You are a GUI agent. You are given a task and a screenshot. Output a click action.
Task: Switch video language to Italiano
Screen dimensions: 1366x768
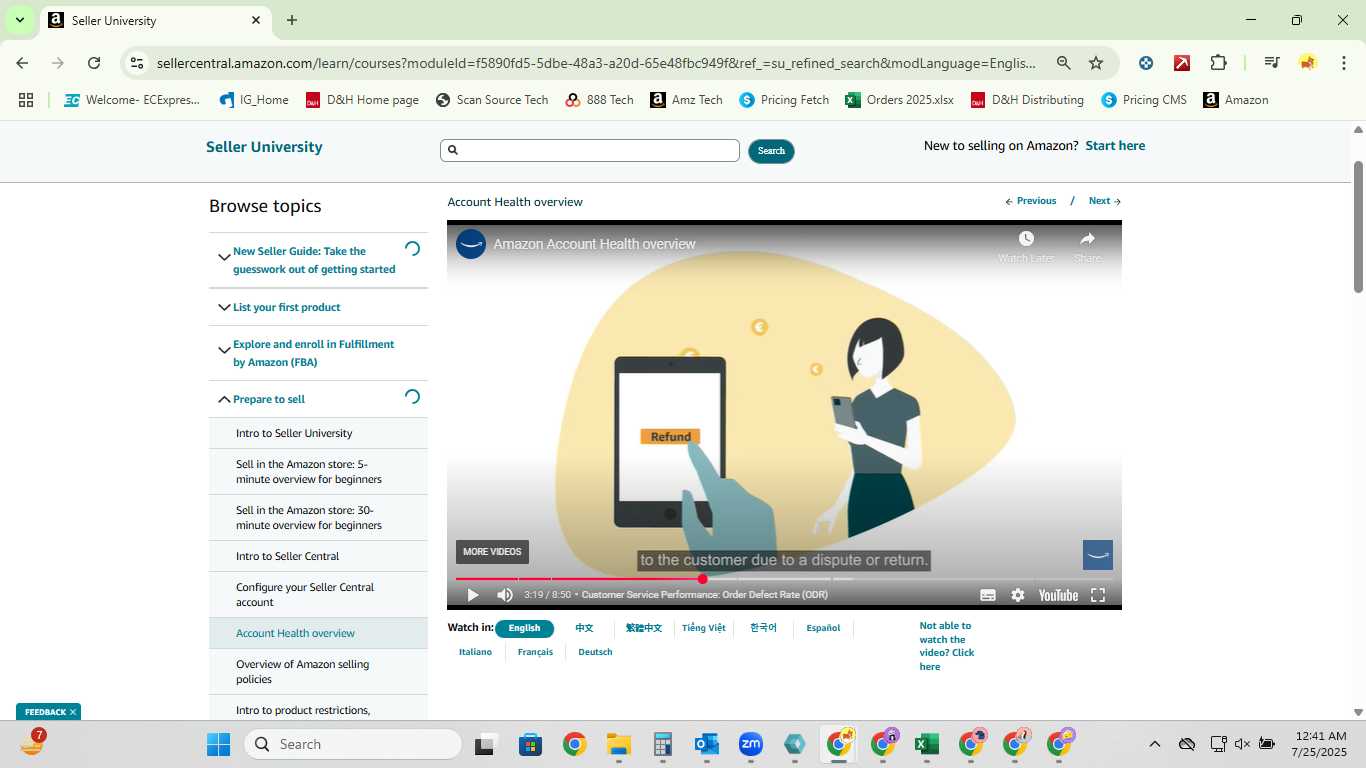475,652
